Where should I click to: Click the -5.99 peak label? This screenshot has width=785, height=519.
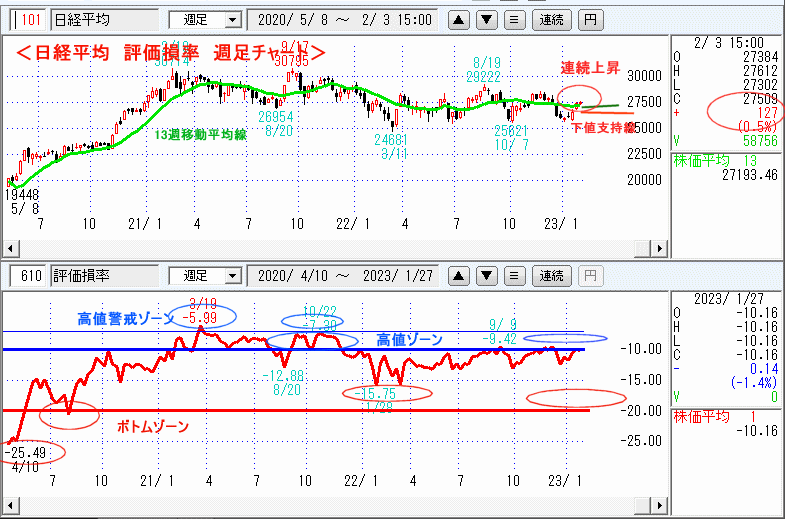point(200,318)
